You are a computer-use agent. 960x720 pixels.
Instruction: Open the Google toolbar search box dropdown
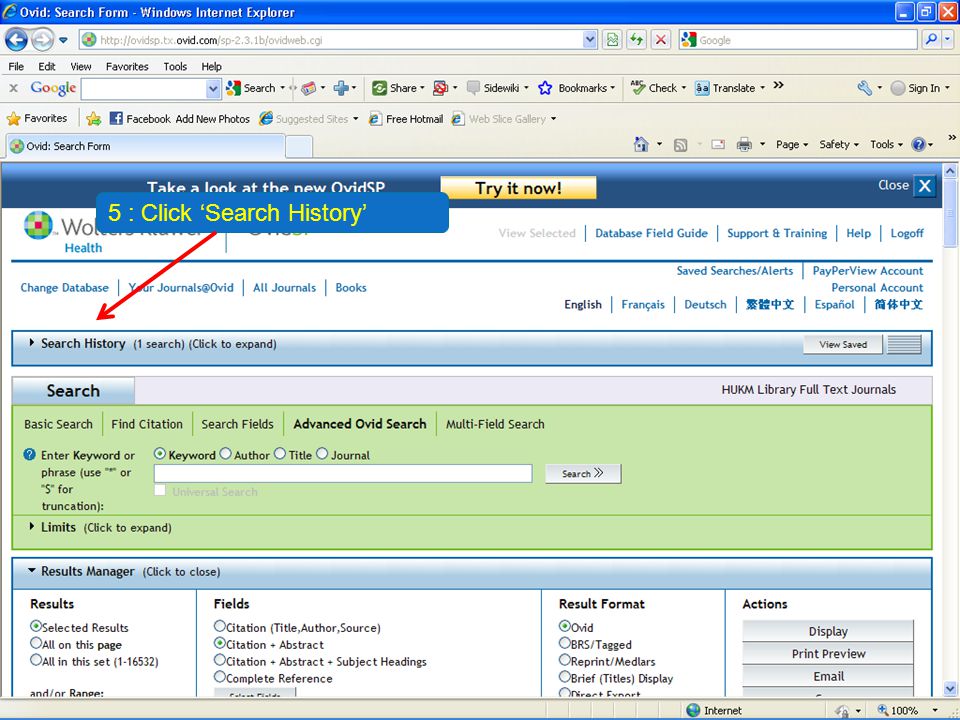point(213,89)
